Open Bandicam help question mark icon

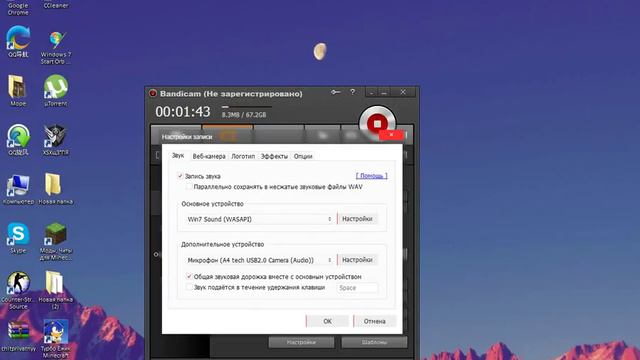coord(353,92)
